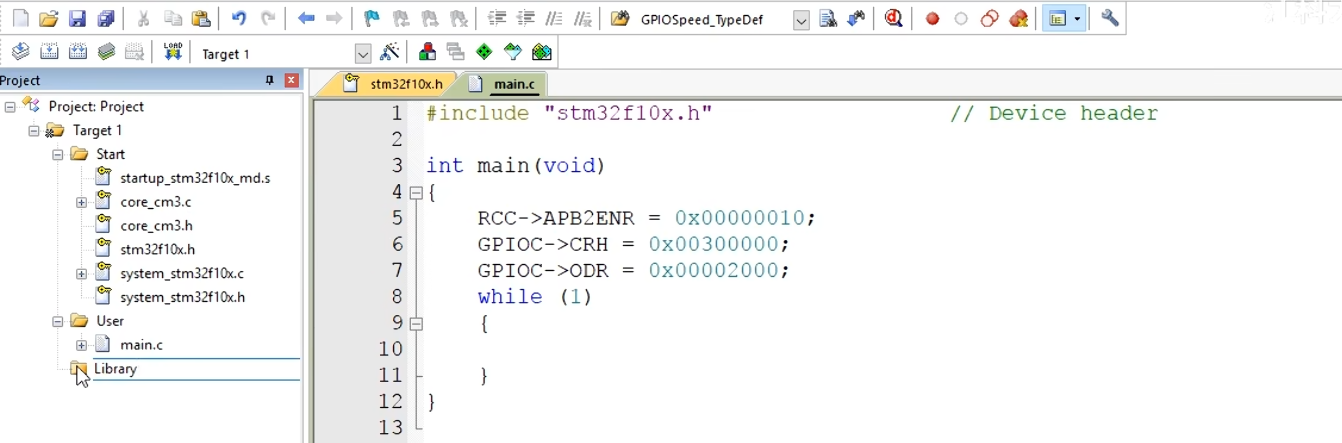Collapse the User folder group
This screenshot has height=443, width=1342.
pyautogui.click(x=57, y=321)
